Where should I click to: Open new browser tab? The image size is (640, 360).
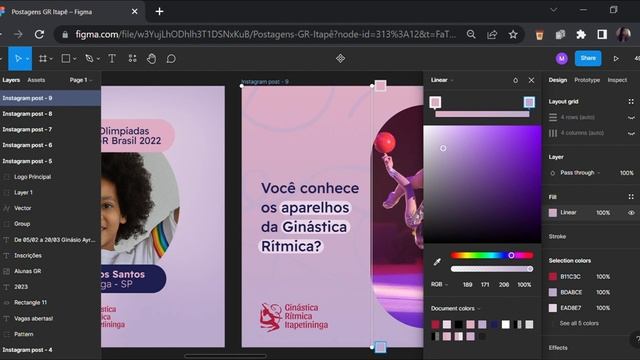point(160,11)
